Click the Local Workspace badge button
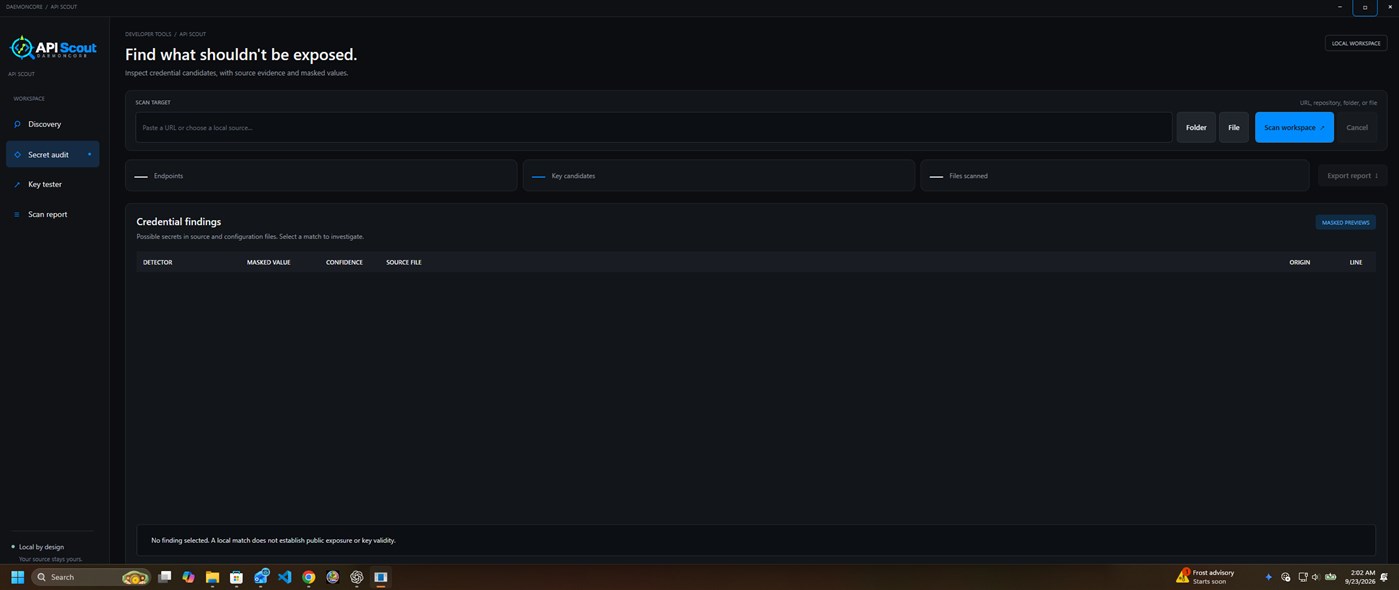Viewport: 1399px width, 590px height. tap(1355, 43)
